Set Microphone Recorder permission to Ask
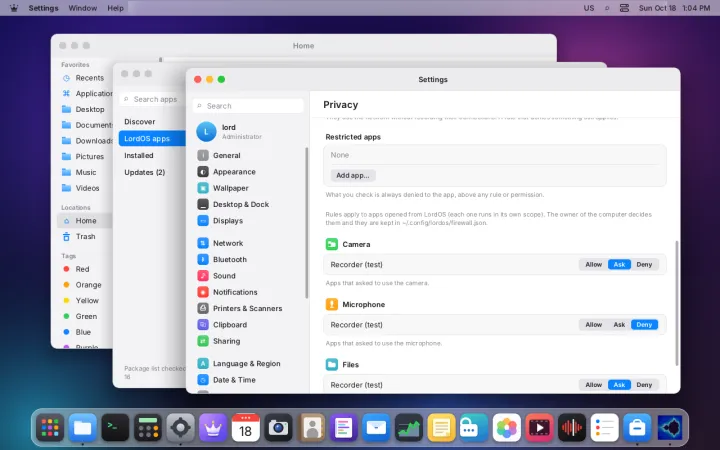Screen dimensions: 720x450 pyautogui.click(x=619, y=325)
